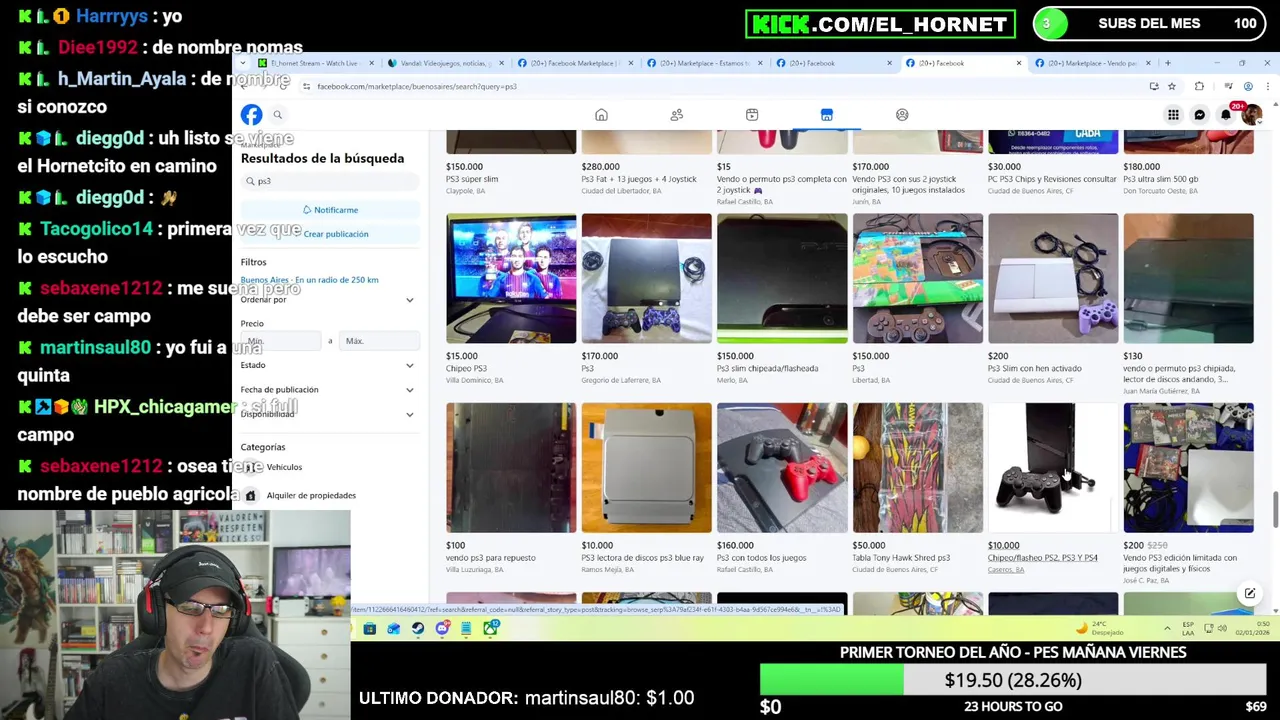Click PS3 ultra slim 500 gb title
This screenshot has width=1280, height=720.
coord(1160,179)
